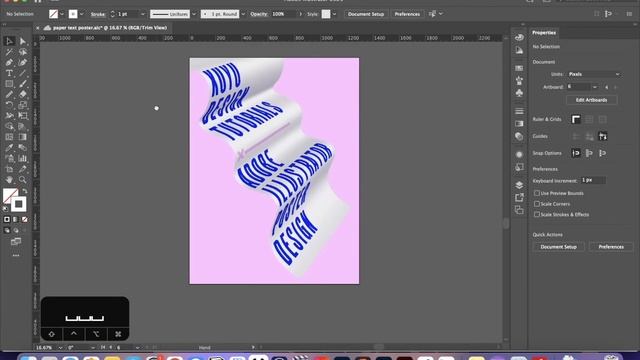640x360 pixels.
Task: Enable Use Preview Bounds checkbox
Action: [537, 193]
